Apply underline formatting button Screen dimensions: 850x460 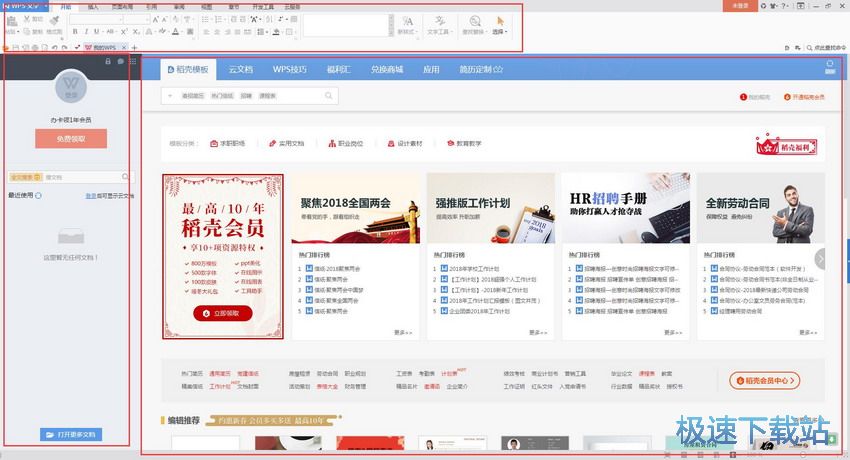pos(96,32)
